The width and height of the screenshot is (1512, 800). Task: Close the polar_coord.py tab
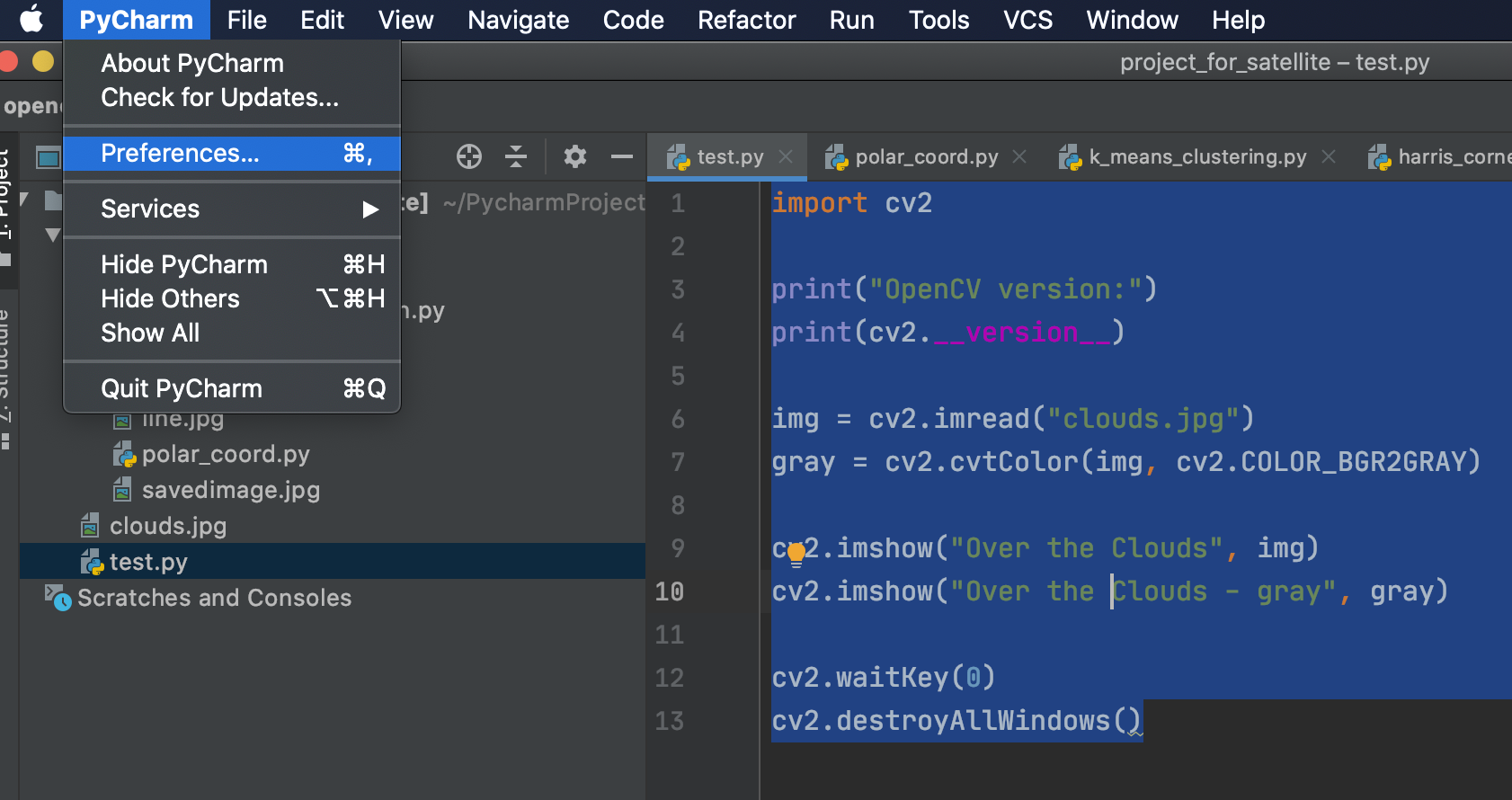point(1019,156)
